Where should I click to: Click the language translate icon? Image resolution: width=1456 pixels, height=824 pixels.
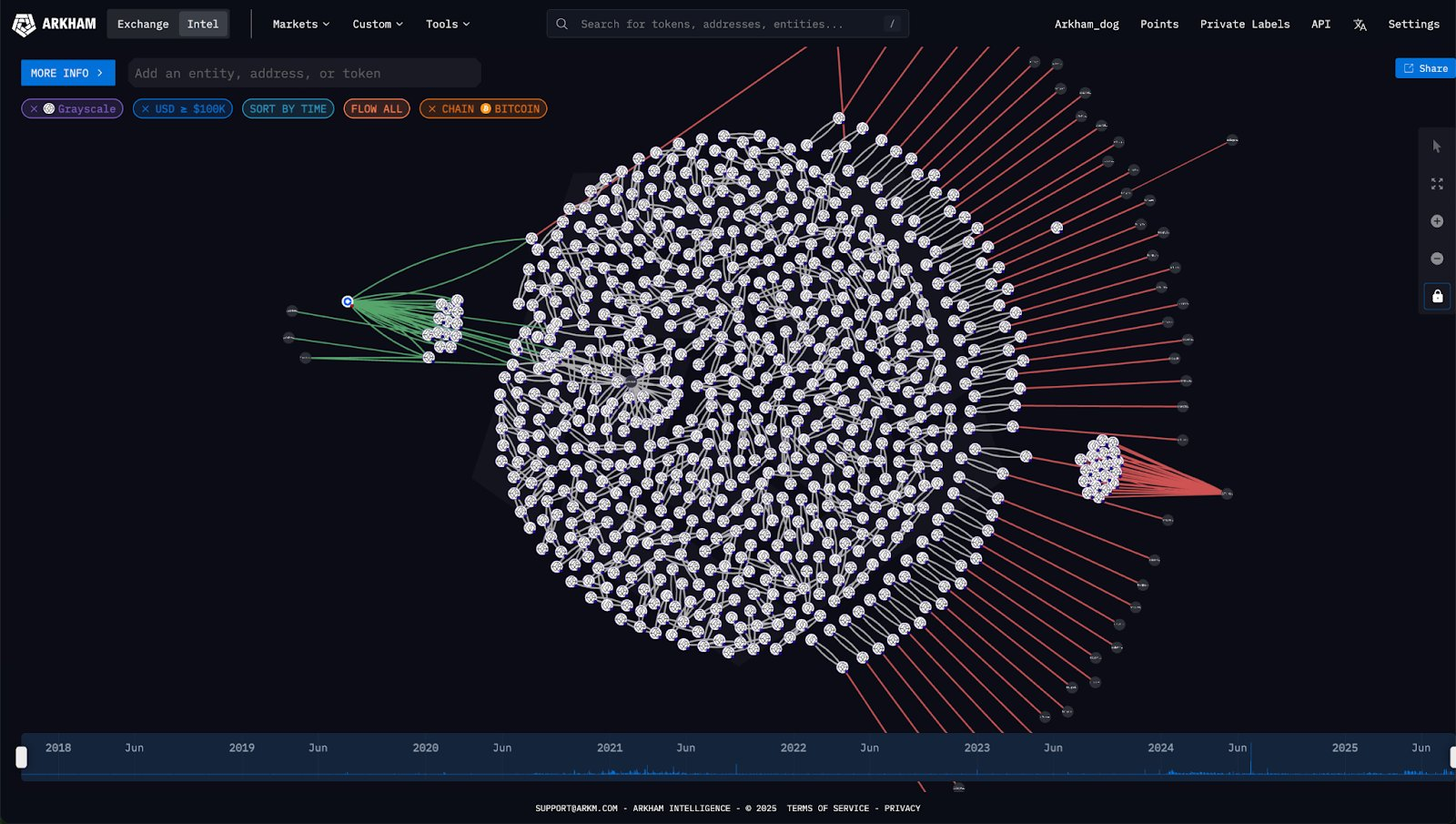pyautogui.click(x=1360, y=25)
